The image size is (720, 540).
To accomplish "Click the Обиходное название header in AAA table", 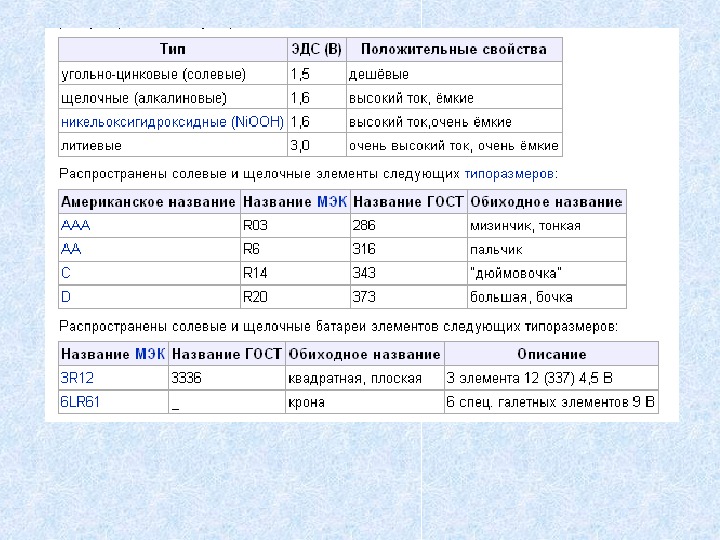I will (x=547, y=202).
